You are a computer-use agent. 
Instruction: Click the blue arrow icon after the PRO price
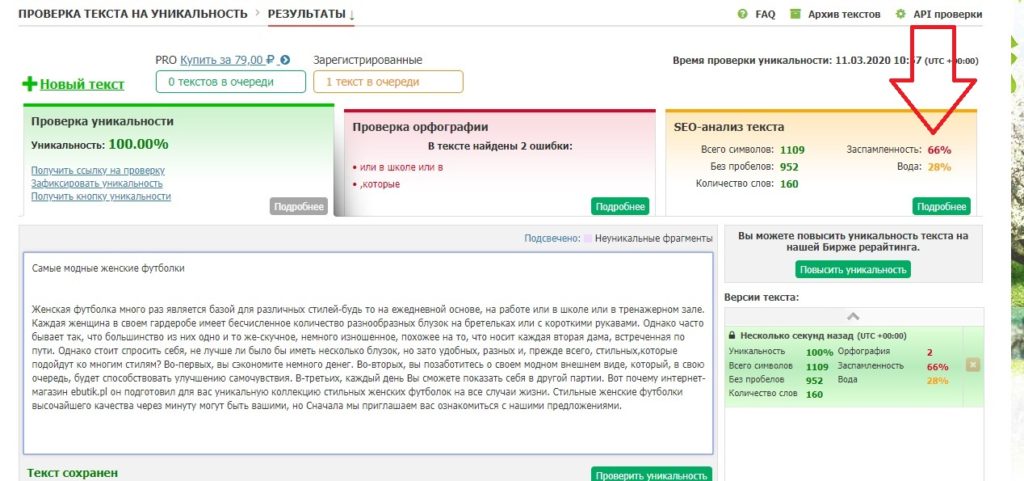click(285, 60)
